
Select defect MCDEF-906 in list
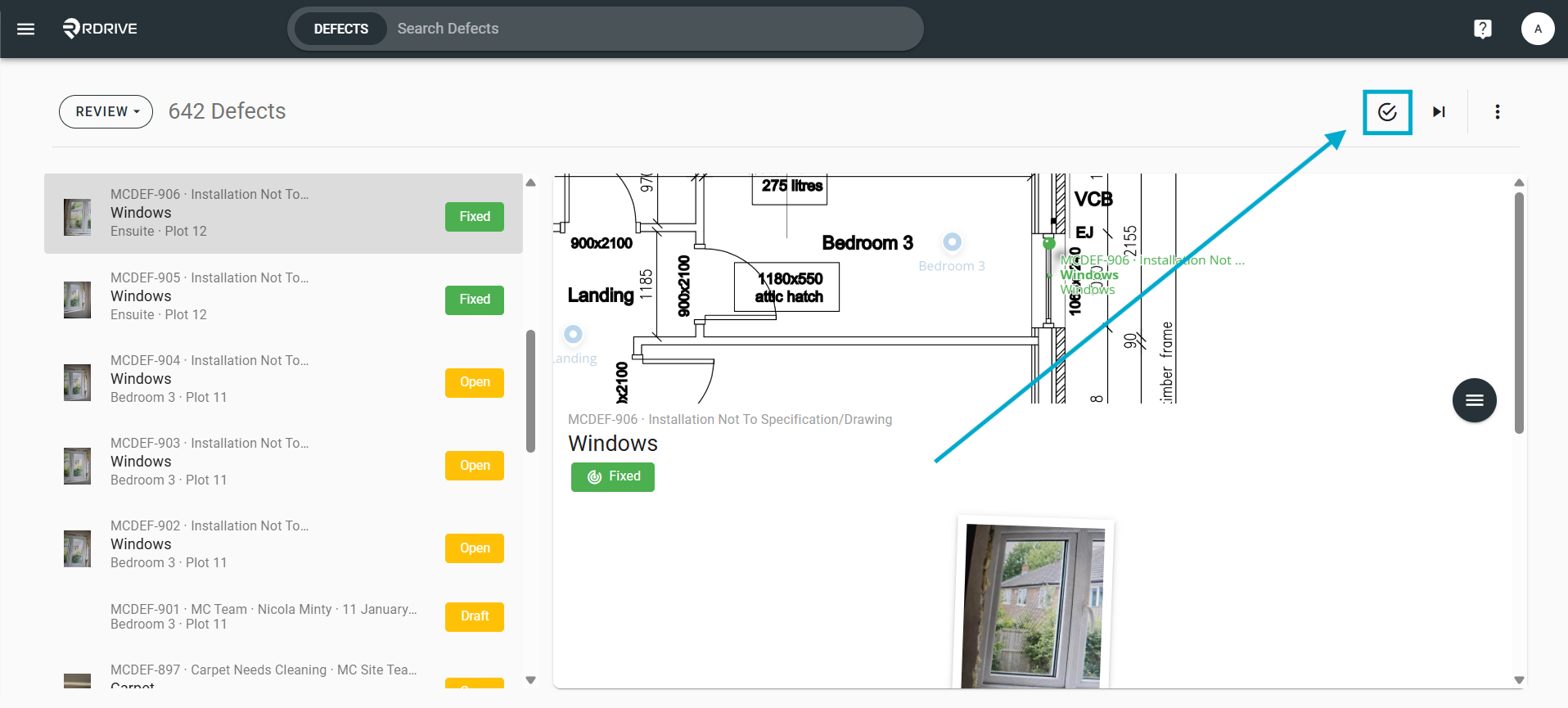283,214
